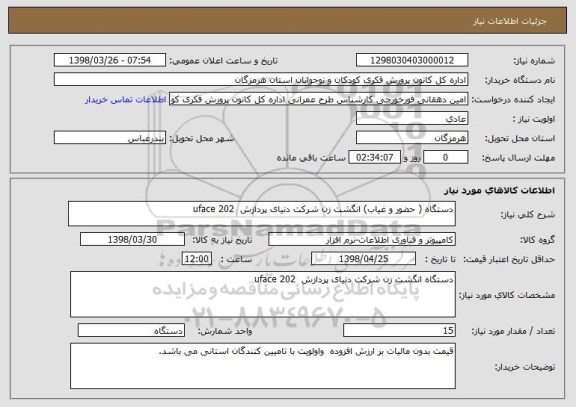The width and height of the screenshot is (576, 407).
Task: Click the price validity date field 1398/04/25
Action: pyautogui.click(x=363, y=259)
